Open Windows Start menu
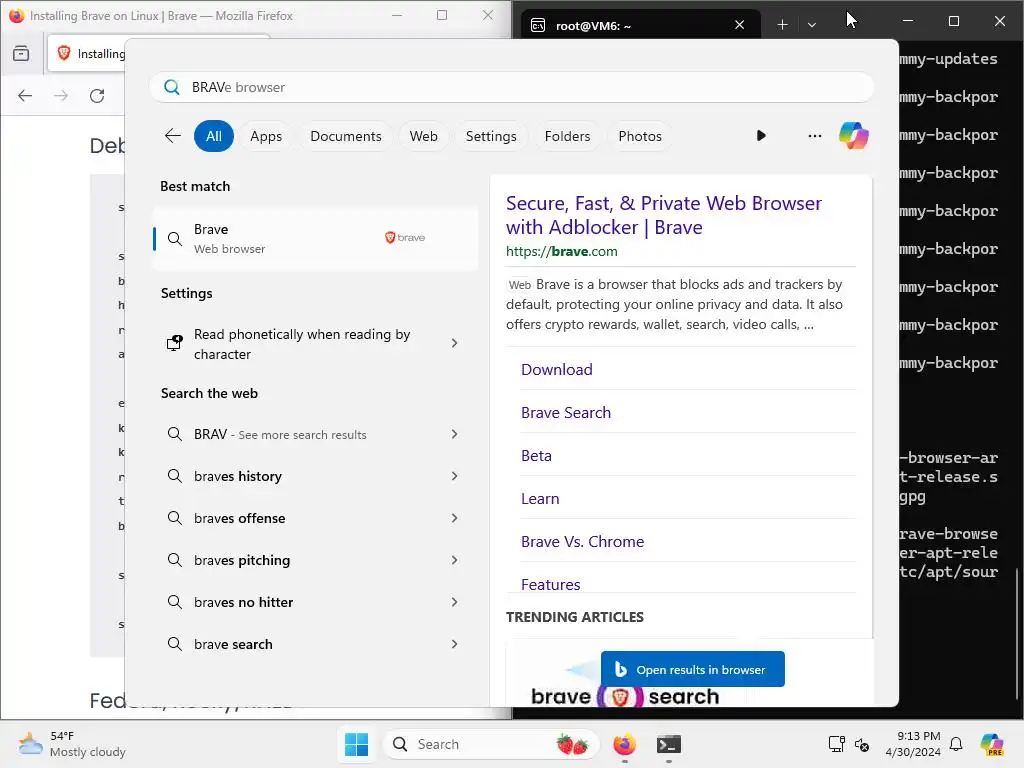 [357, 744]
